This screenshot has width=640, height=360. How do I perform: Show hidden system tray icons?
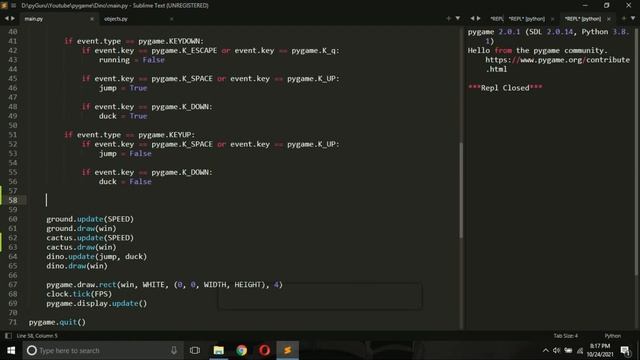coord(546,350)
